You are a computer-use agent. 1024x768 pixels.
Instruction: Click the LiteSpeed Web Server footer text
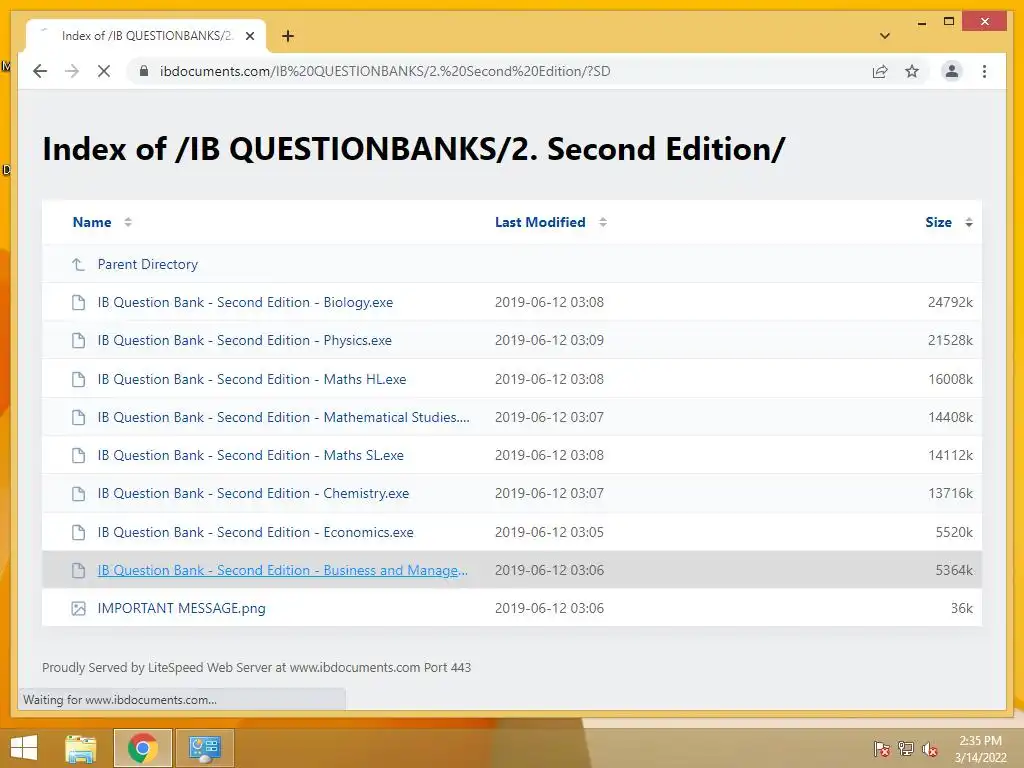257,667
